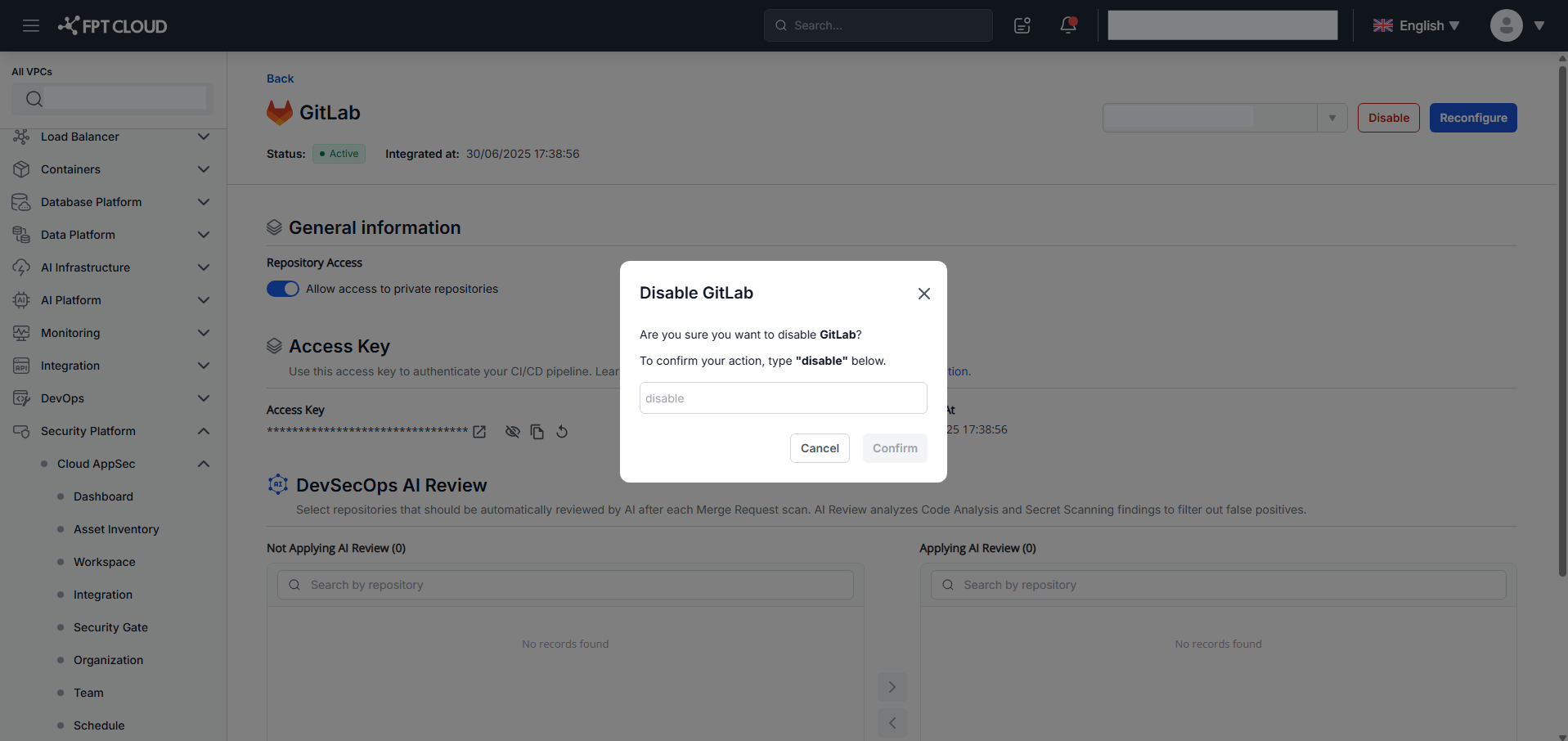This screenshot has height=741, width=1568.
Task: Open the English language dropdown
Action: tap(1416, 25)
